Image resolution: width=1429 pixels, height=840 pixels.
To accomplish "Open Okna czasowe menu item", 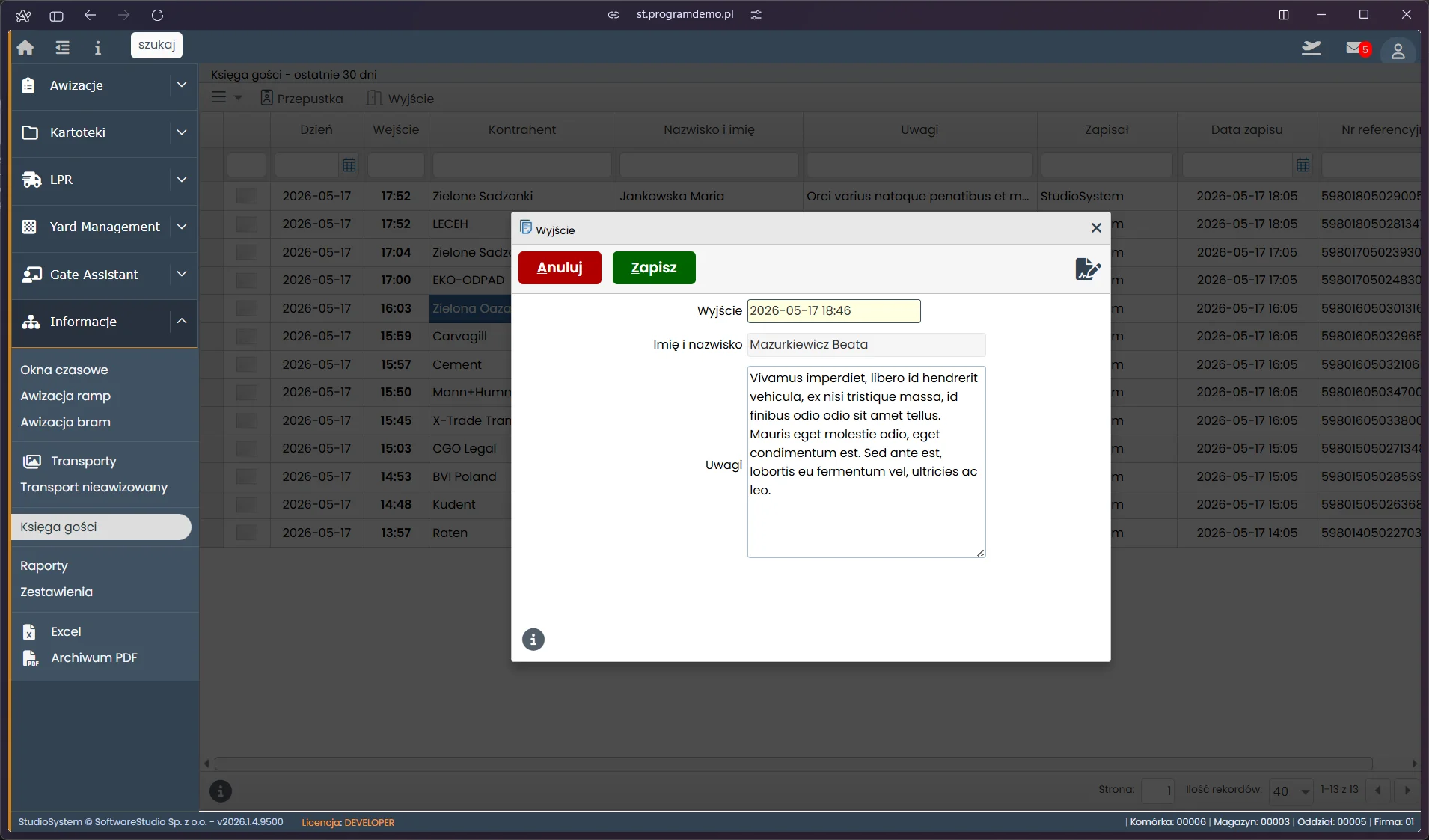I will pyautogui.click(x=64, y=370).
